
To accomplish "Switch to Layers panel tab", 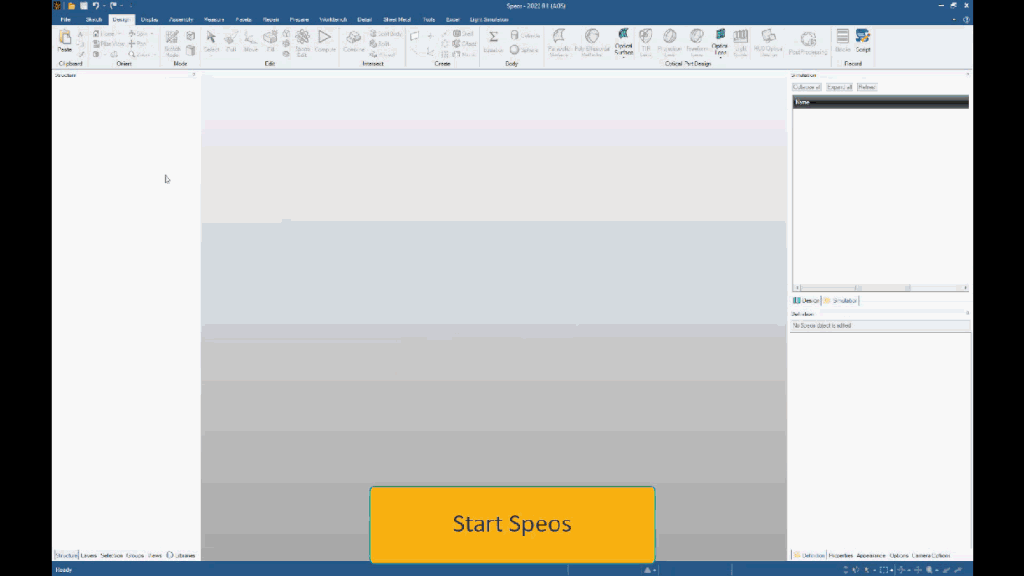I will (x=89, y=555).
